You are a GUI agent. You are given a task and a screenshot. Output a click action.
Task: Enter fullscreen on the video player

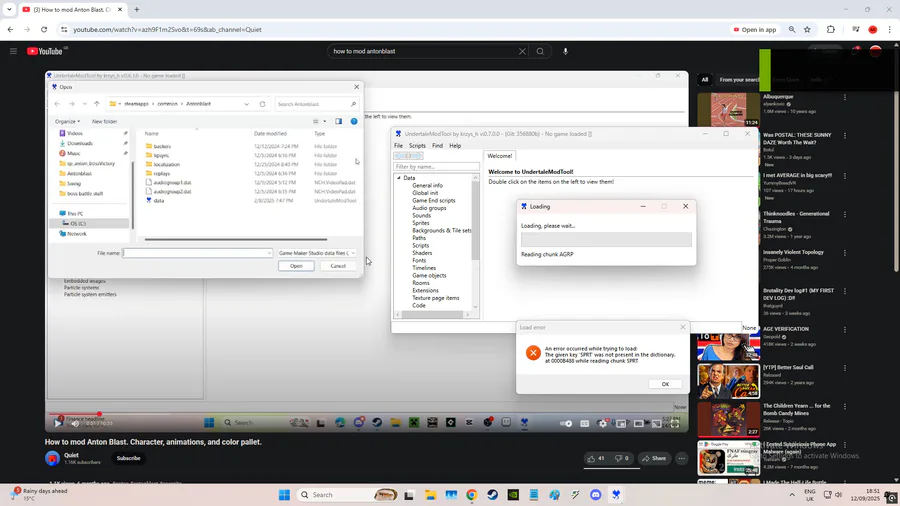click(675, 423)
